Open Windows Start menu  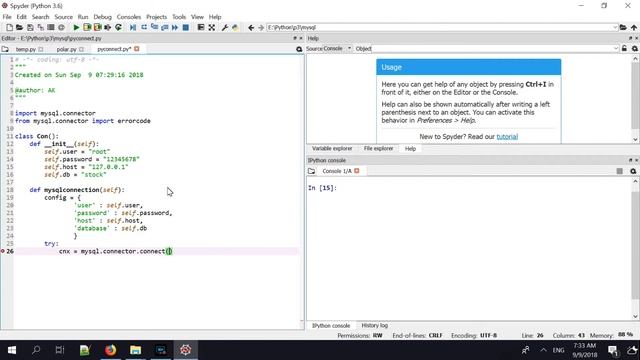pyautogui.click(x=12, y=350)
